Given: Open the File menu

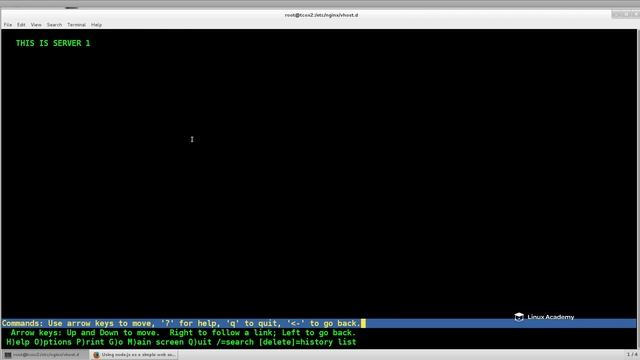Looking at the screenshot, I should click(8, 25).
